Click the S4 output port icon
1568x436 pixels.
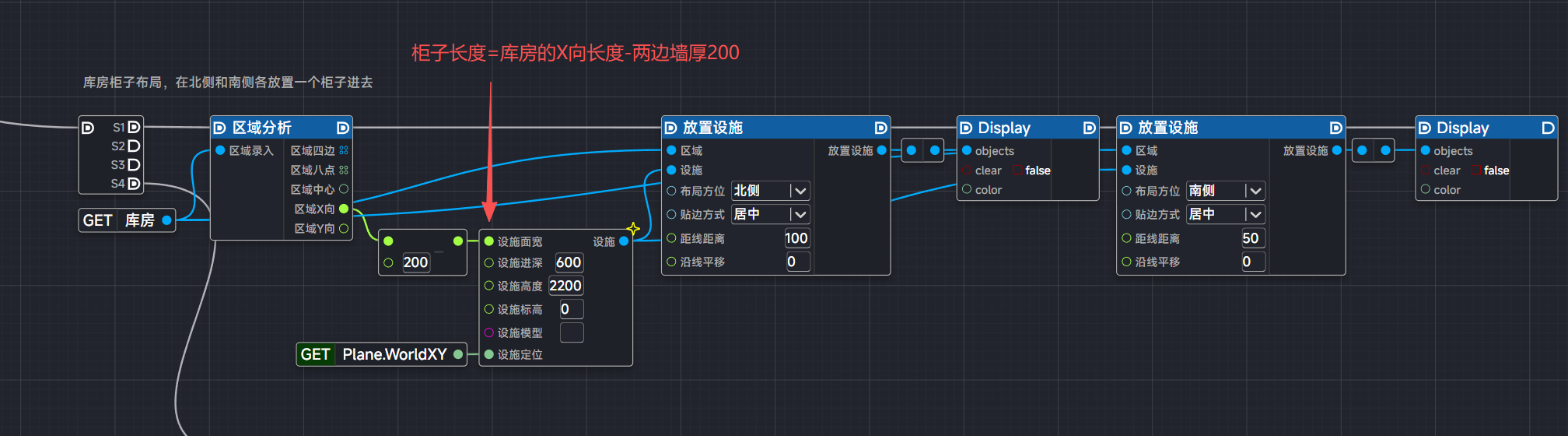coord(134,184)
